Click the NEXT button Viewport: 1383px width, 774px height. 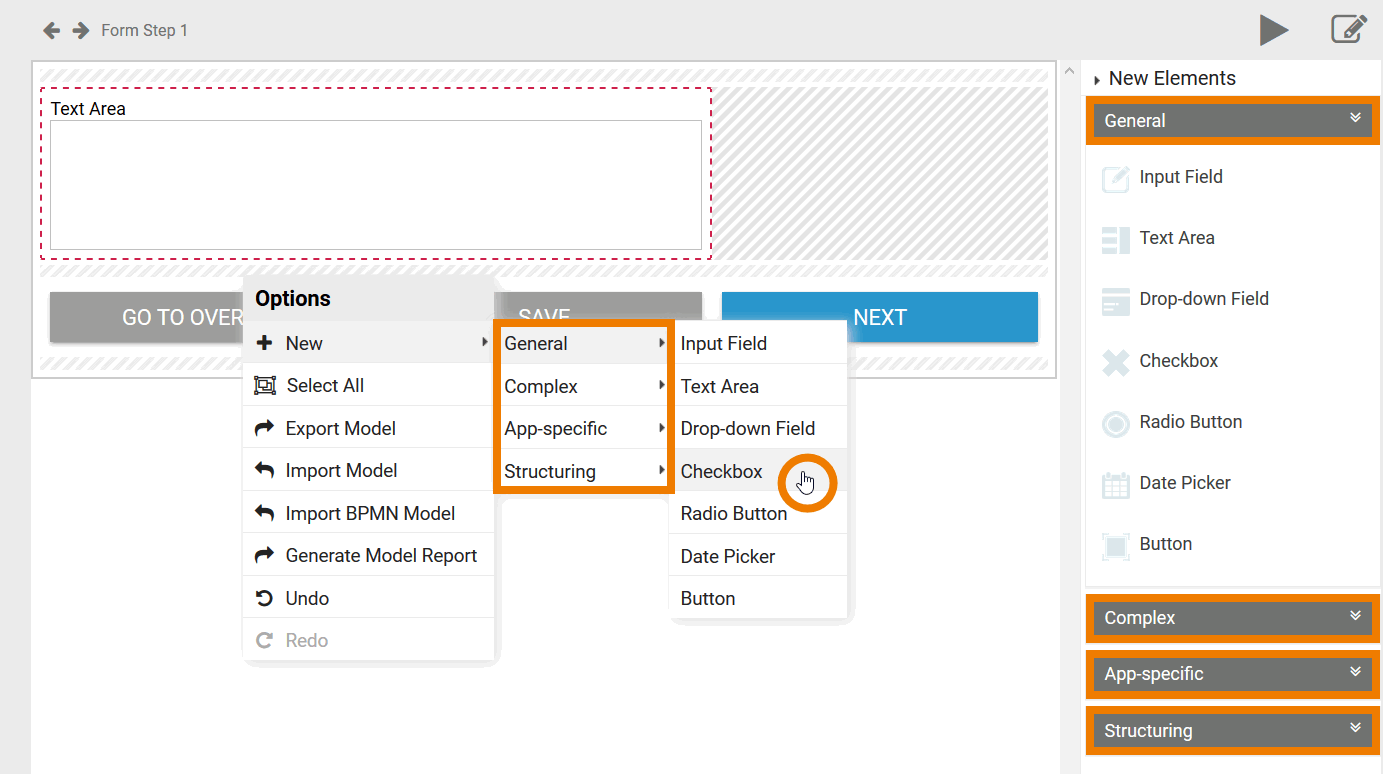(x=879, y=317)
